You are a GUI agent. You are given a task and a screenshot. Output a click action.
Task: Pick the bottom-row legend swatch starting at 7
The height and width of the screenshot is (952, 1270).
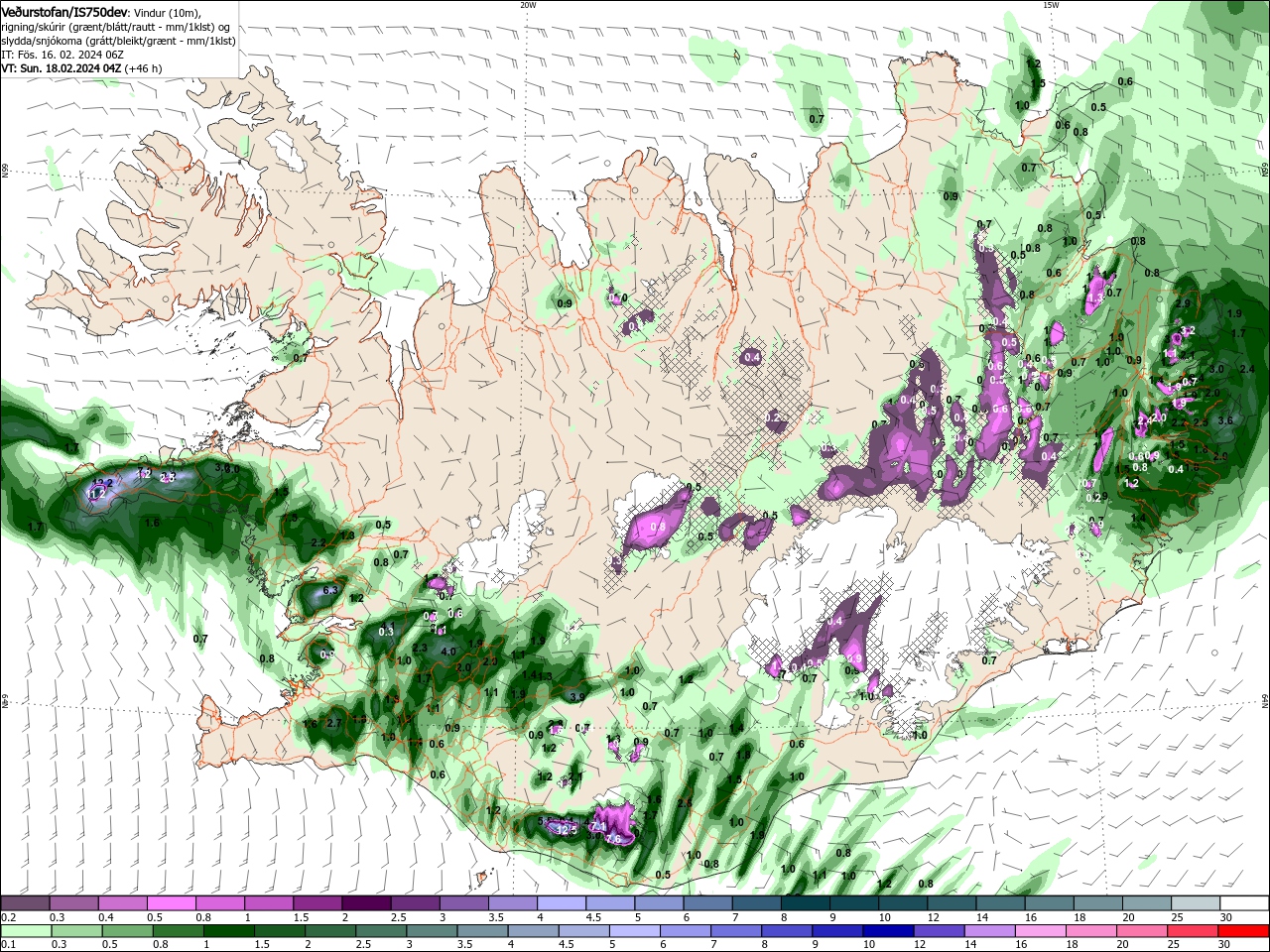point(735,931)
